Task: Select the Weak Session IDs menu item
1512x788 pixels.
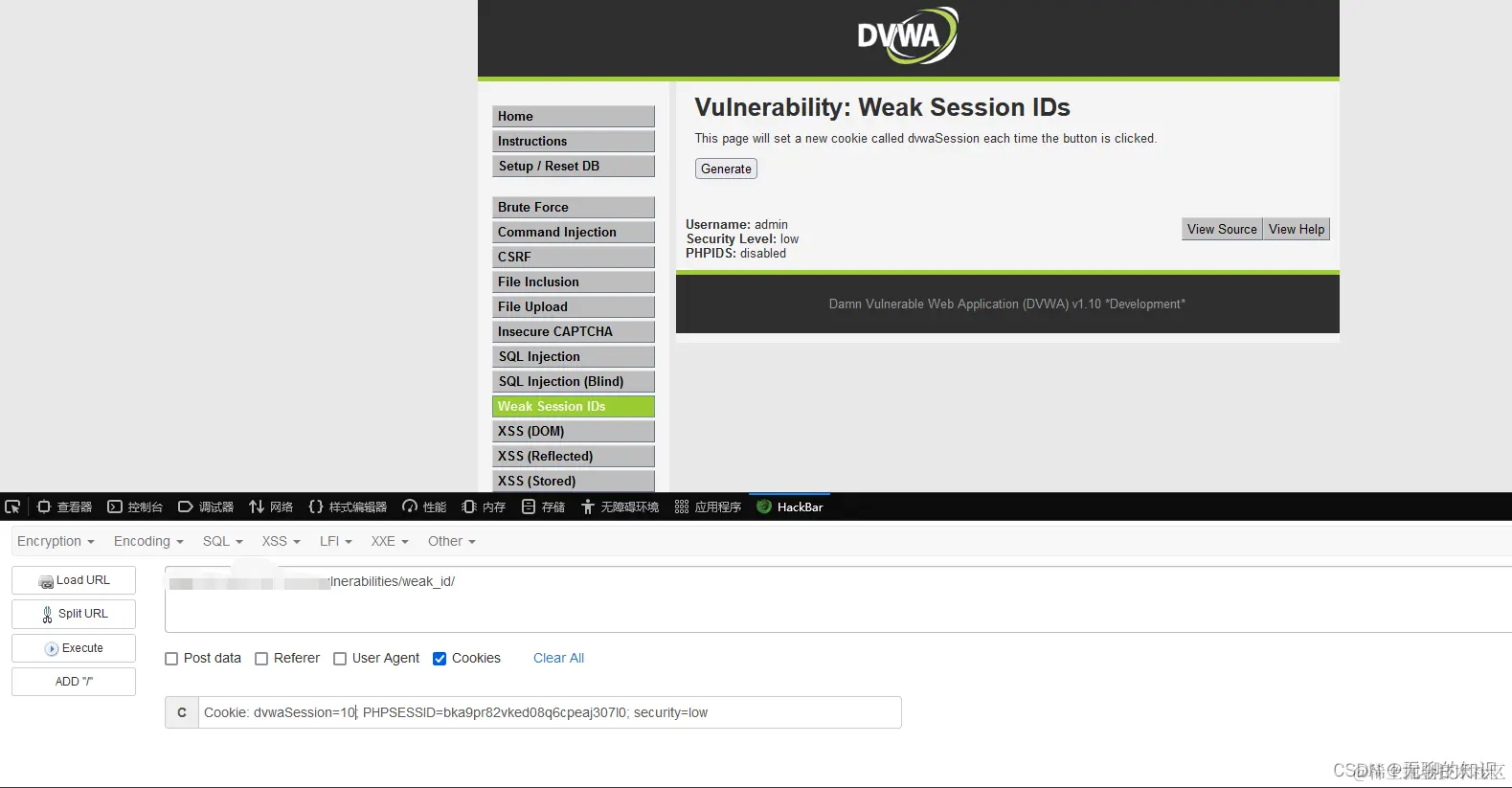Action: point(574,406)
